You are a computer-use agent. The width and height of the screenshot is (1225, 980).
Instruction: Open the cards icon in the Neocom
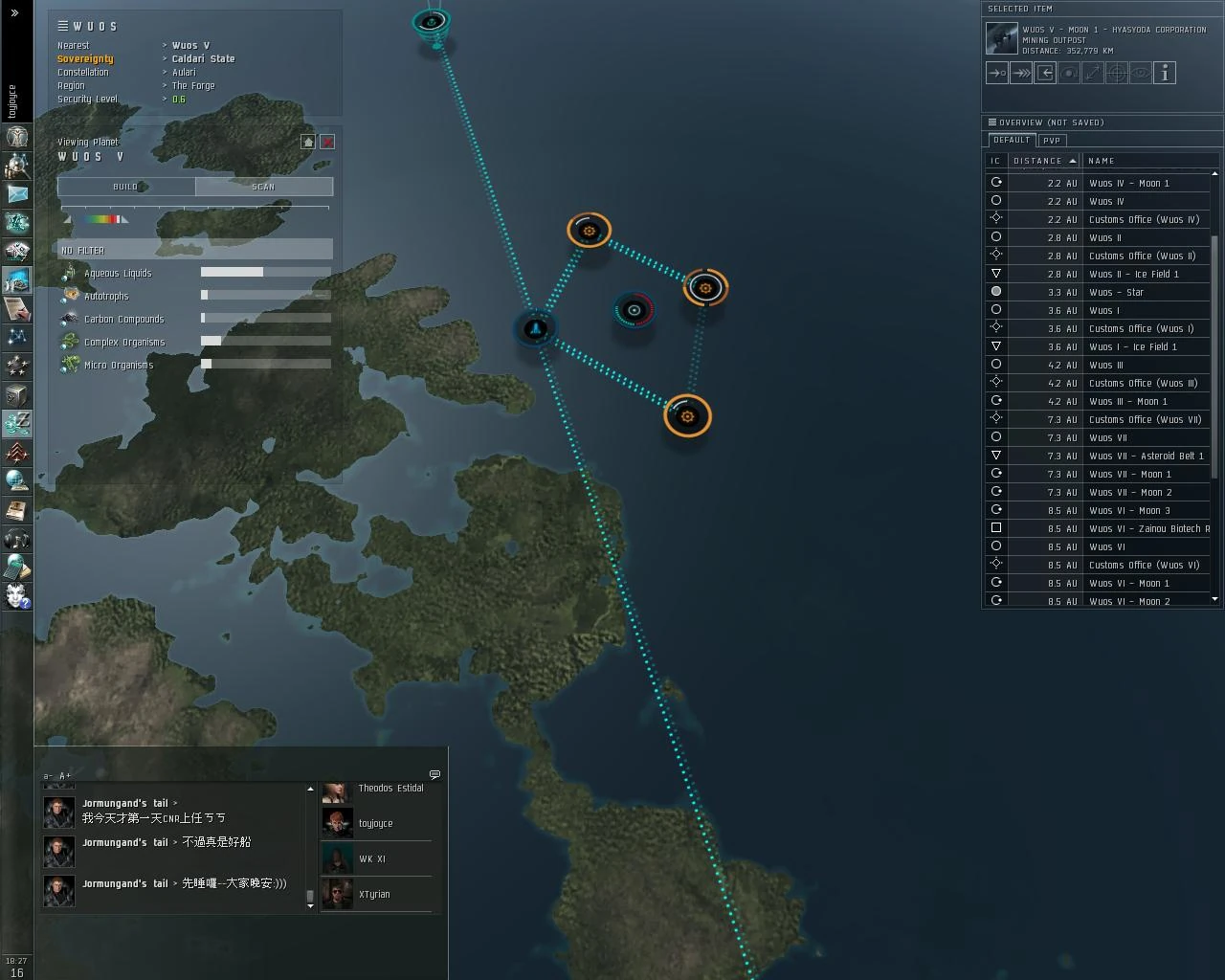pos(16,251)
